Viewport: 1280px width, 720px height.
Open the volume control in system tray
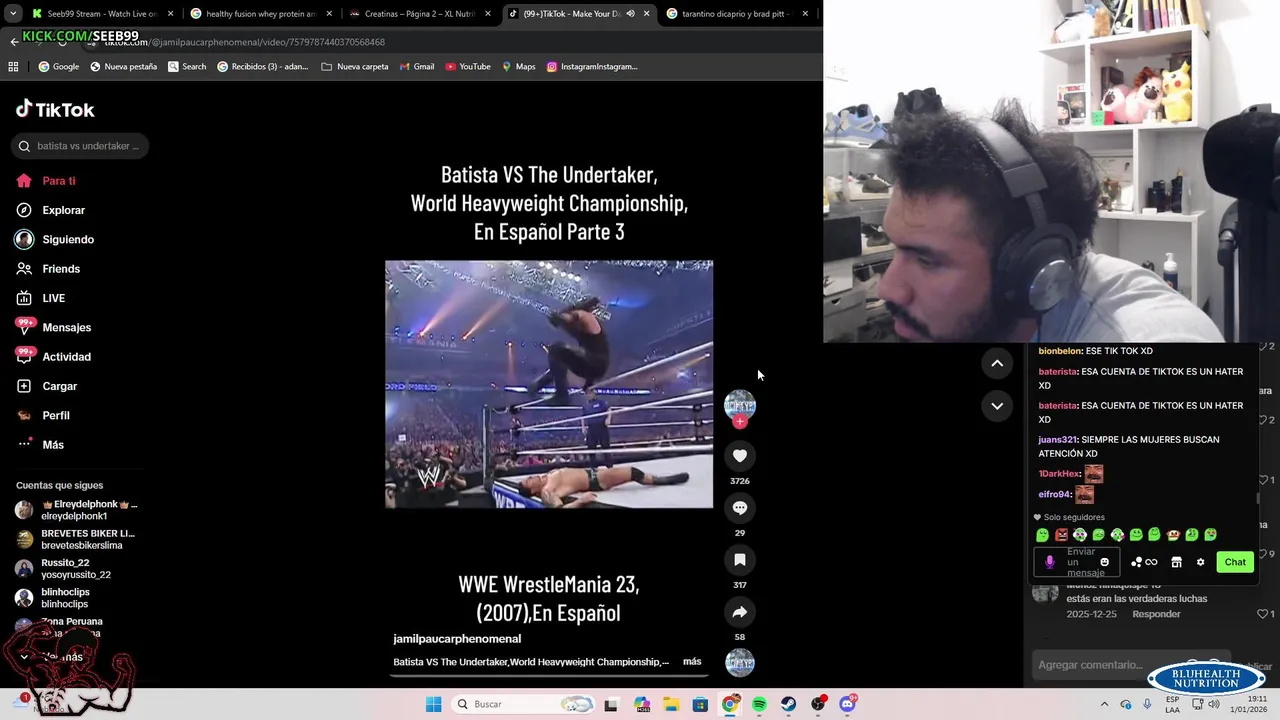[1214, 704]
